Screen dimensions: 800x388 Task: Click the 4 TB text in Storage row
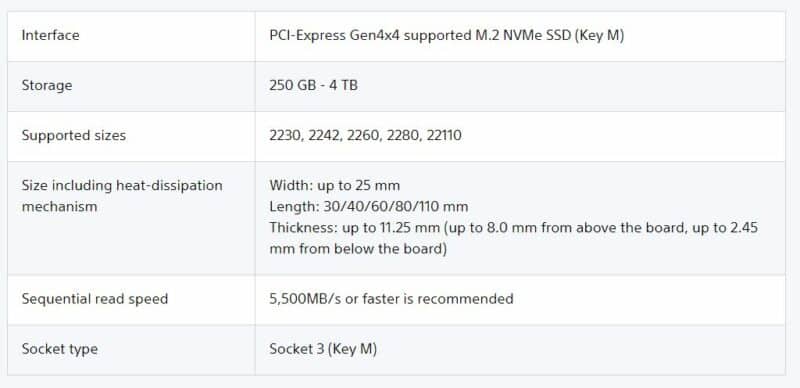click(343, 85)
